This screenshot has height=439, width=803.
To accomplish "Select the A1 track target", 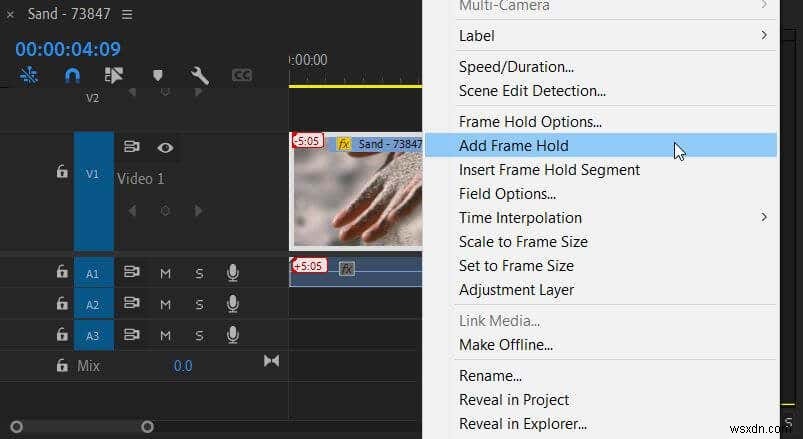I will pyautogui.click(x=93, y=273).
